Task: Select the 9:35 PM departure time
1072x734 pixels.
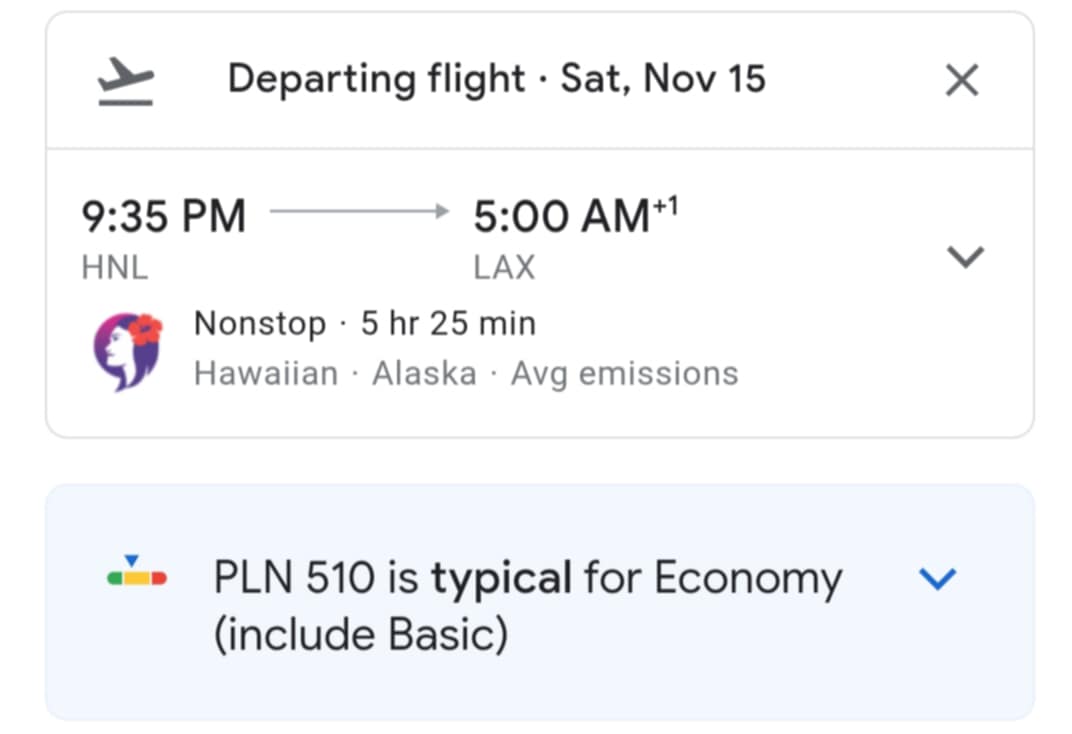Action: coord(163,217)
